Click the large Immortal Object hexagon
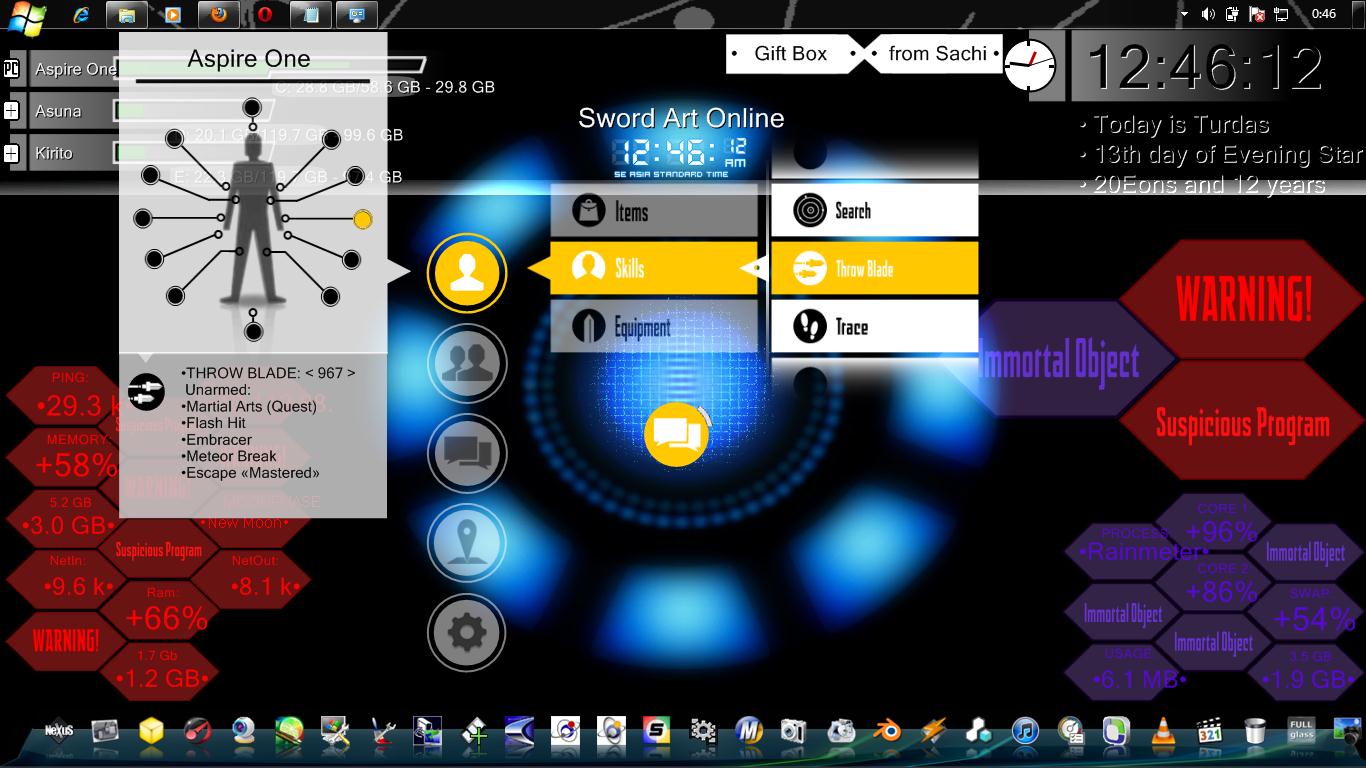The image size is (1366, 768). click(x=1060, y=360)
